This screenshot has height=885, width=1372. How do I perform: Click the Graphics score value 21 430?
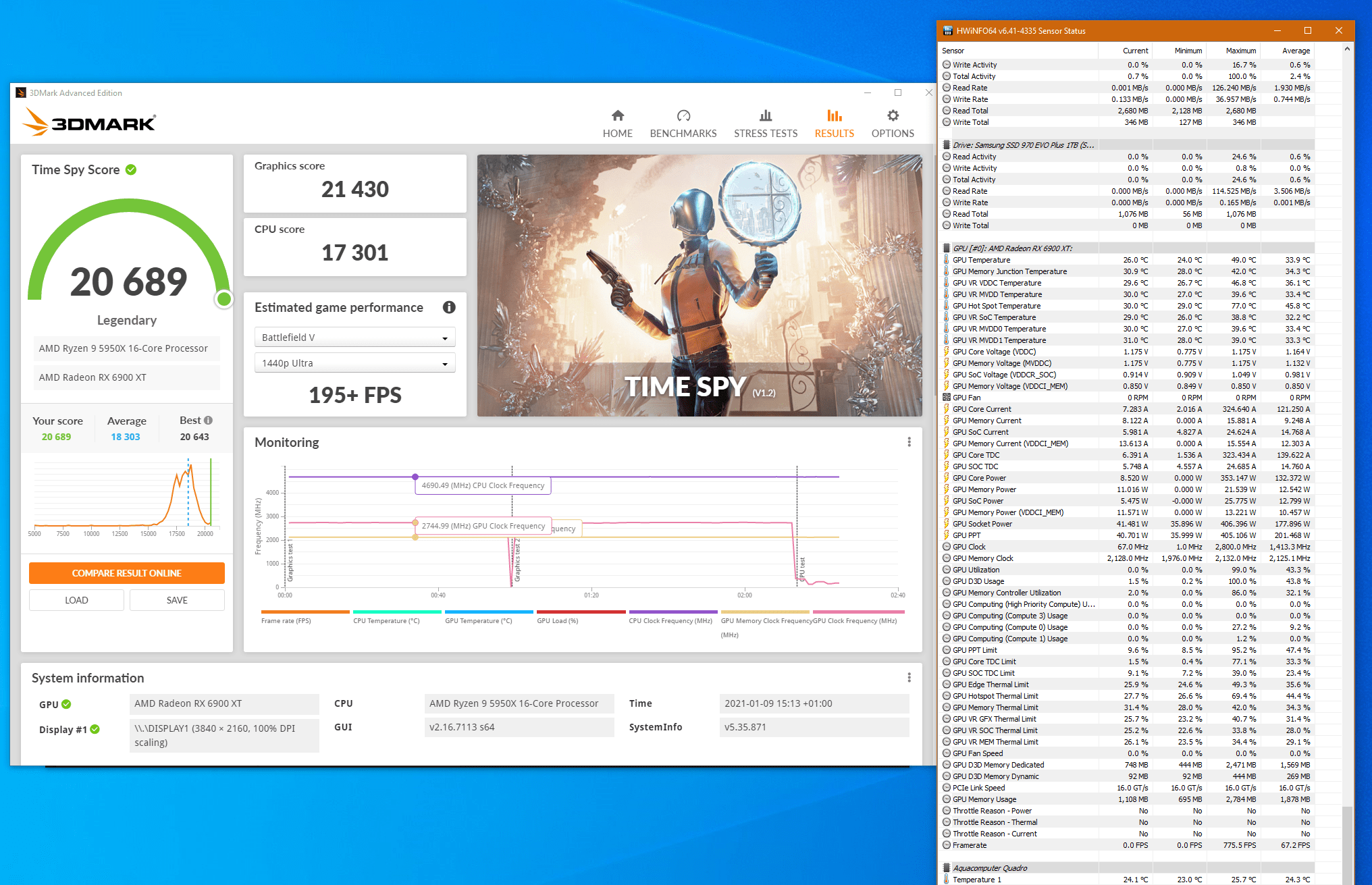[x=355, y=189]
